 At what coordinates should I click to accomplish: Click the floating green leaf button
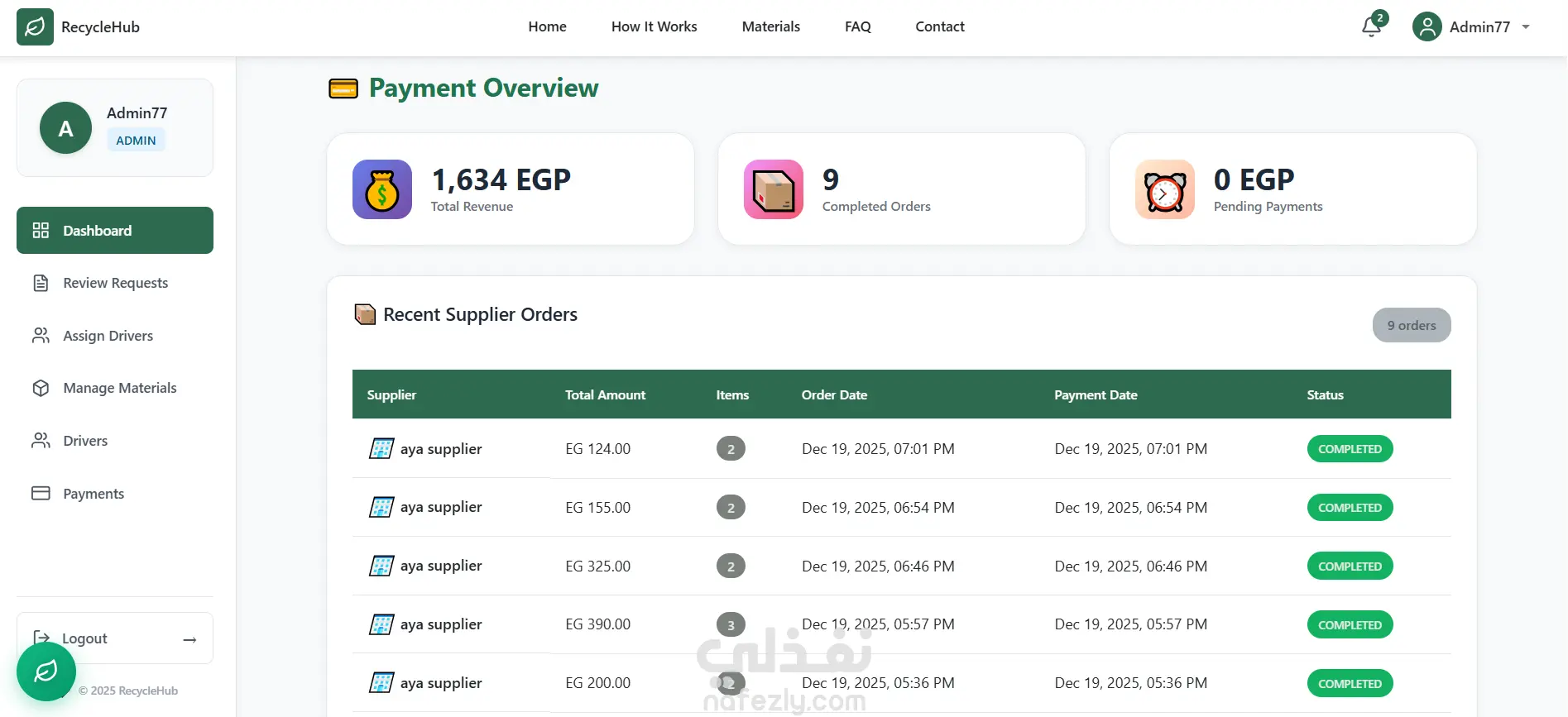46,671
